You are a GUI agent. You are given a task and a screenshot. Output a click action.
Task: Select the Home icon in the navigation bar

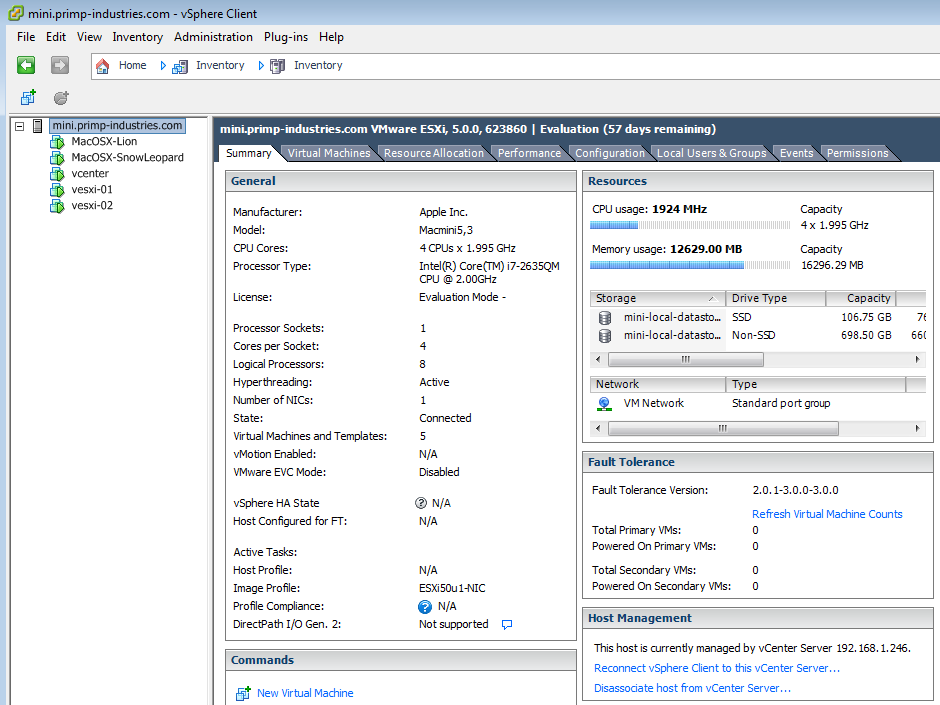coord(104,65)
